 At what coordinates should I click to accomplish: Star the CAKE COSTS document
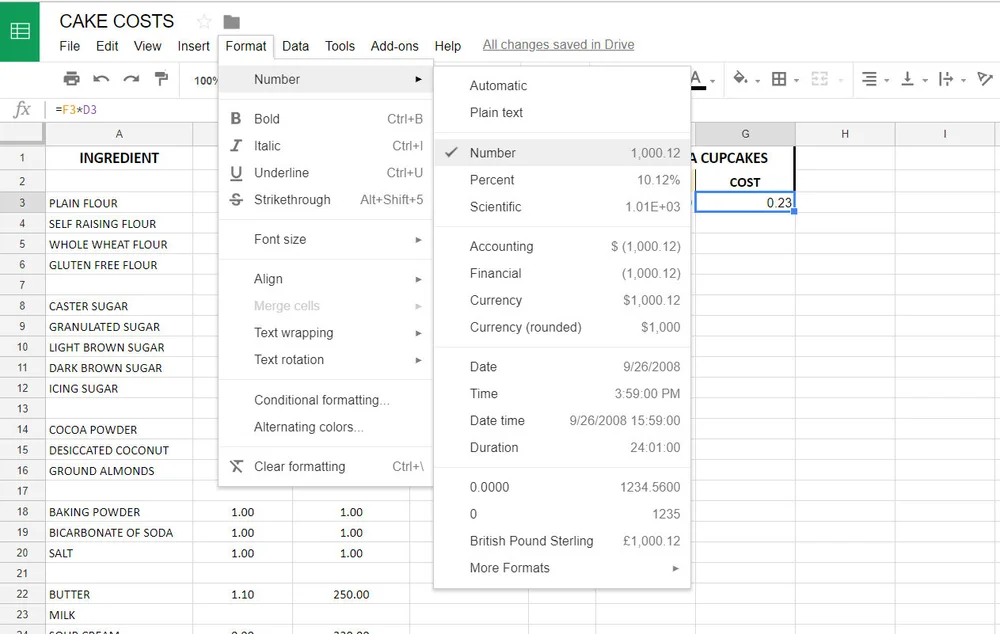point(204,22)
